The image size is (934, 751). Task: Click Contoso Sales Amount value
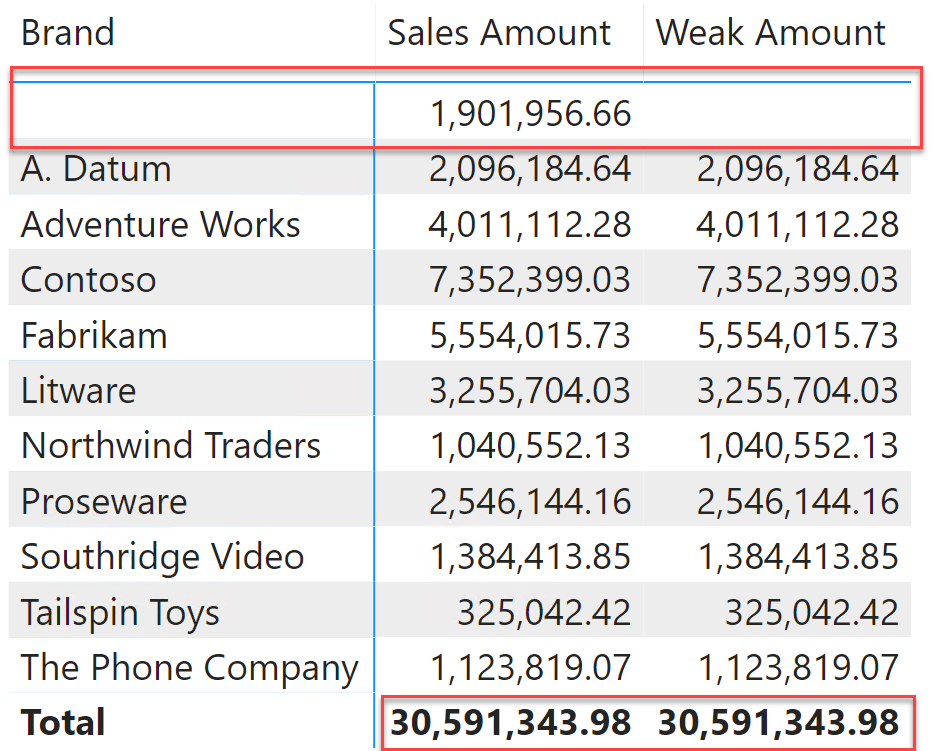click(530, 280)
